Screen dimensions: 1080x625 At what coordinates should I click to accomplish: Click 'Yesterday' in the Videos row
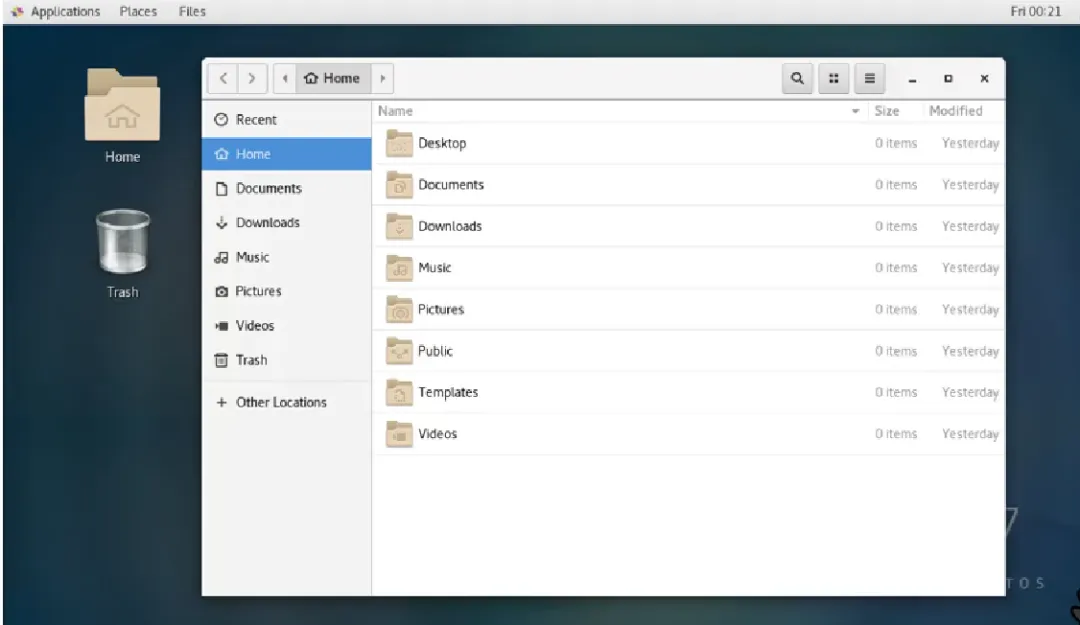pyautogui.click(x=970, y=433)
